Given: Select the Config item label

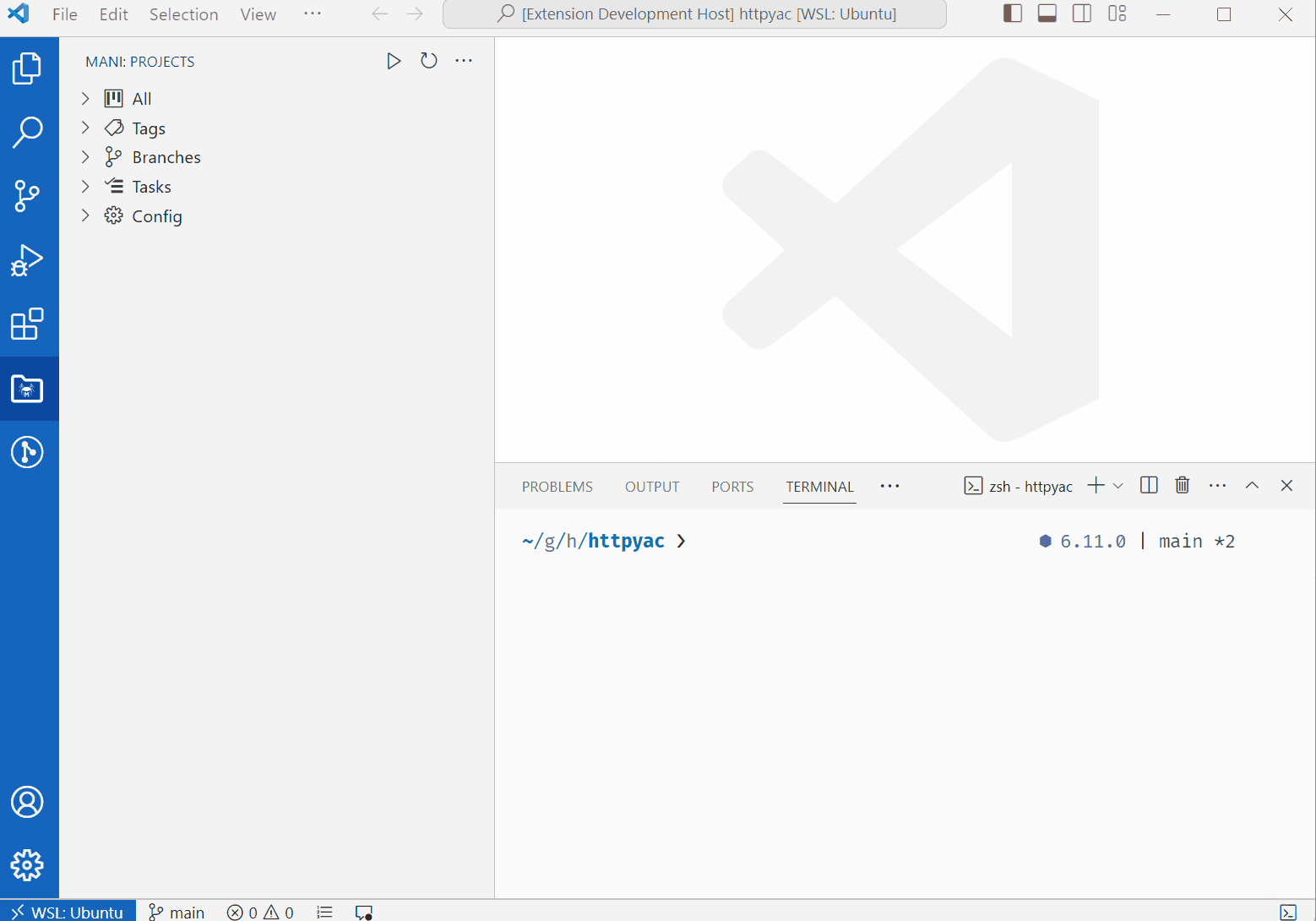Looking at the screenshot, I should (x=157, y=216).
